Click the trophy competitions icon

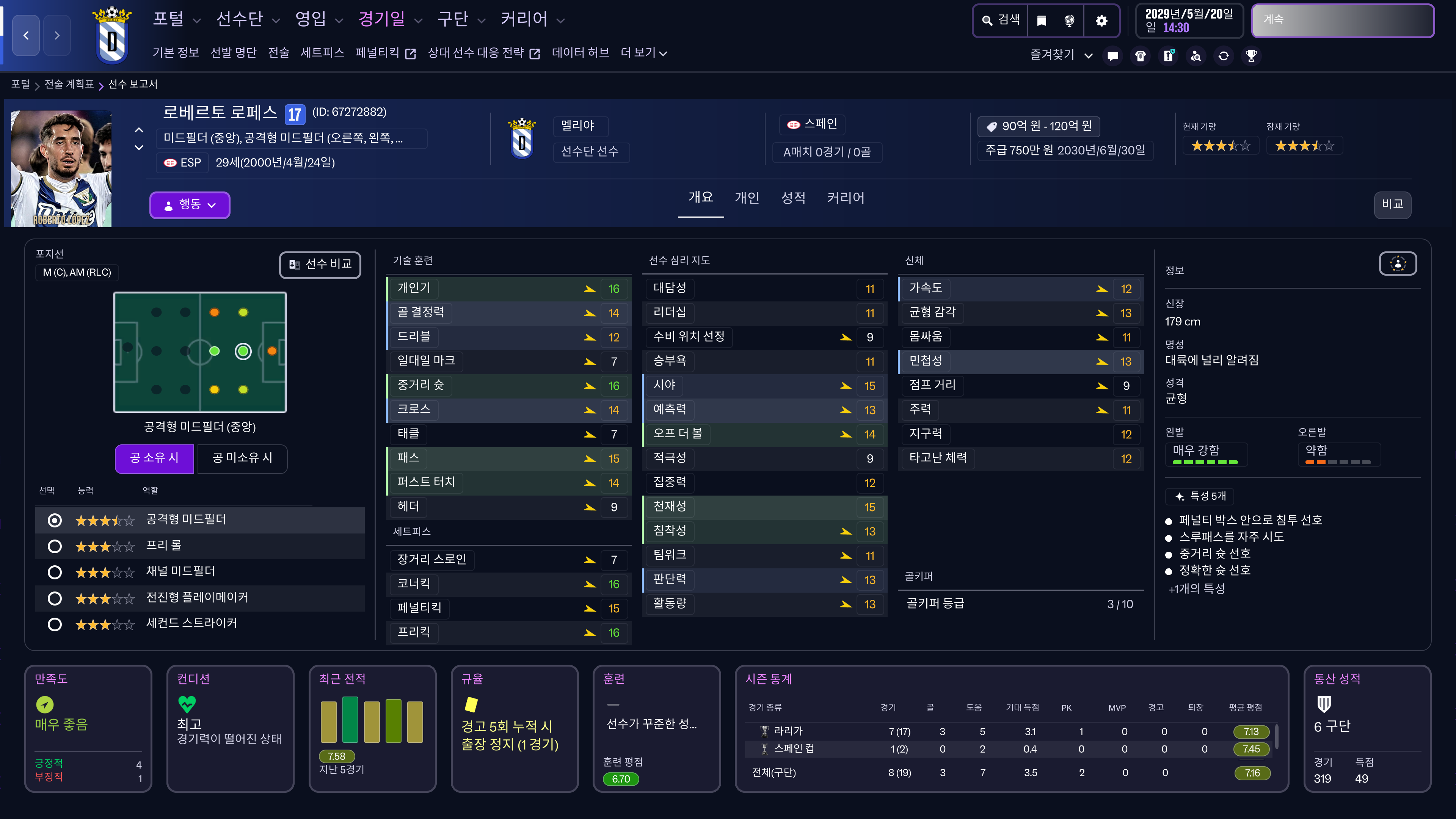(x=1251, y=56)
